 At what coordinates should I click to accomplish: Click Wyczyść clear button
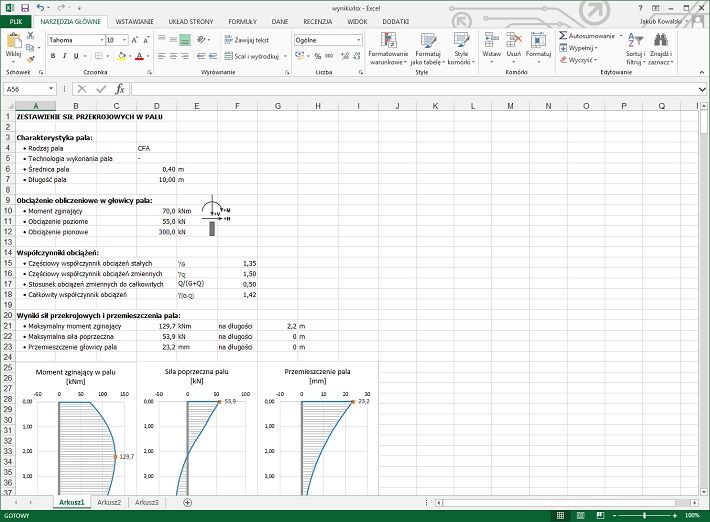(x=578, y=60)
